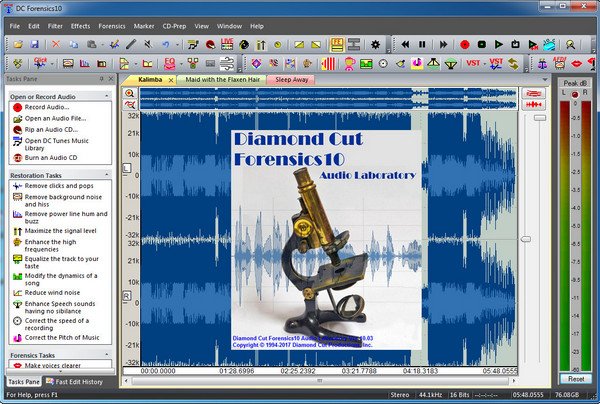Click the Stop transport button

[482, 45]
